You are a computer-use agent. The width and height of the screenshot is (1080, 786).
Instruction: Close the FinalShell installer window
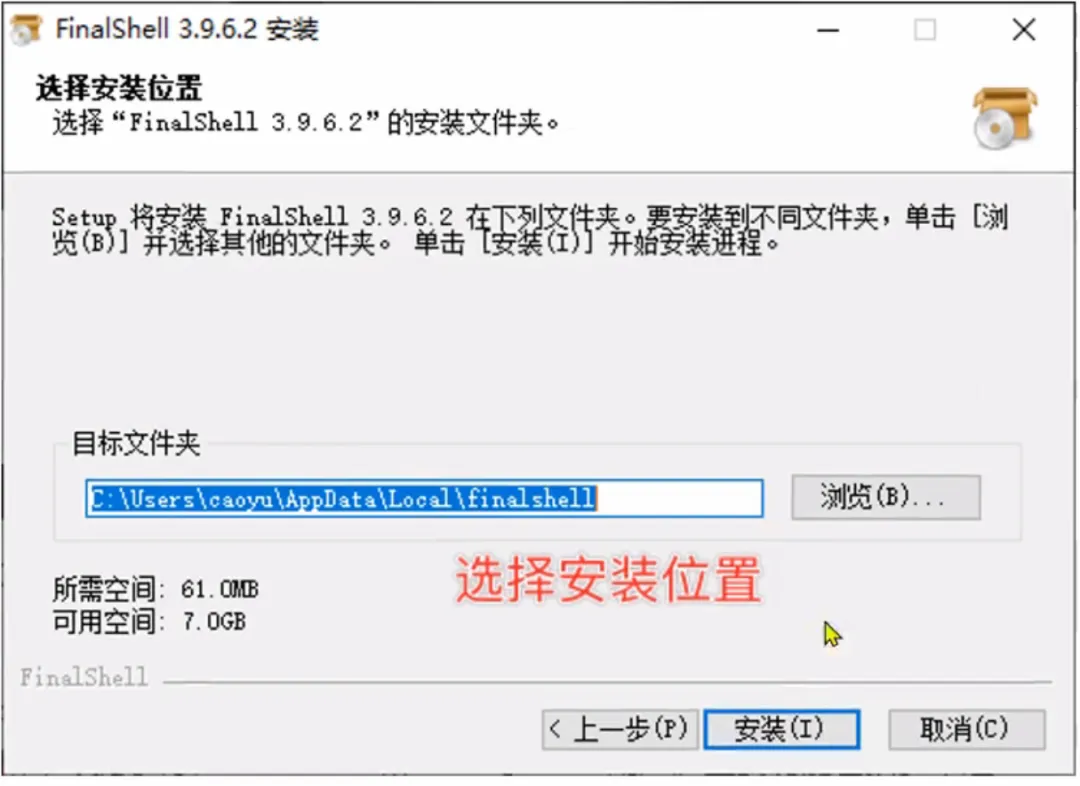coord(1024,30)
